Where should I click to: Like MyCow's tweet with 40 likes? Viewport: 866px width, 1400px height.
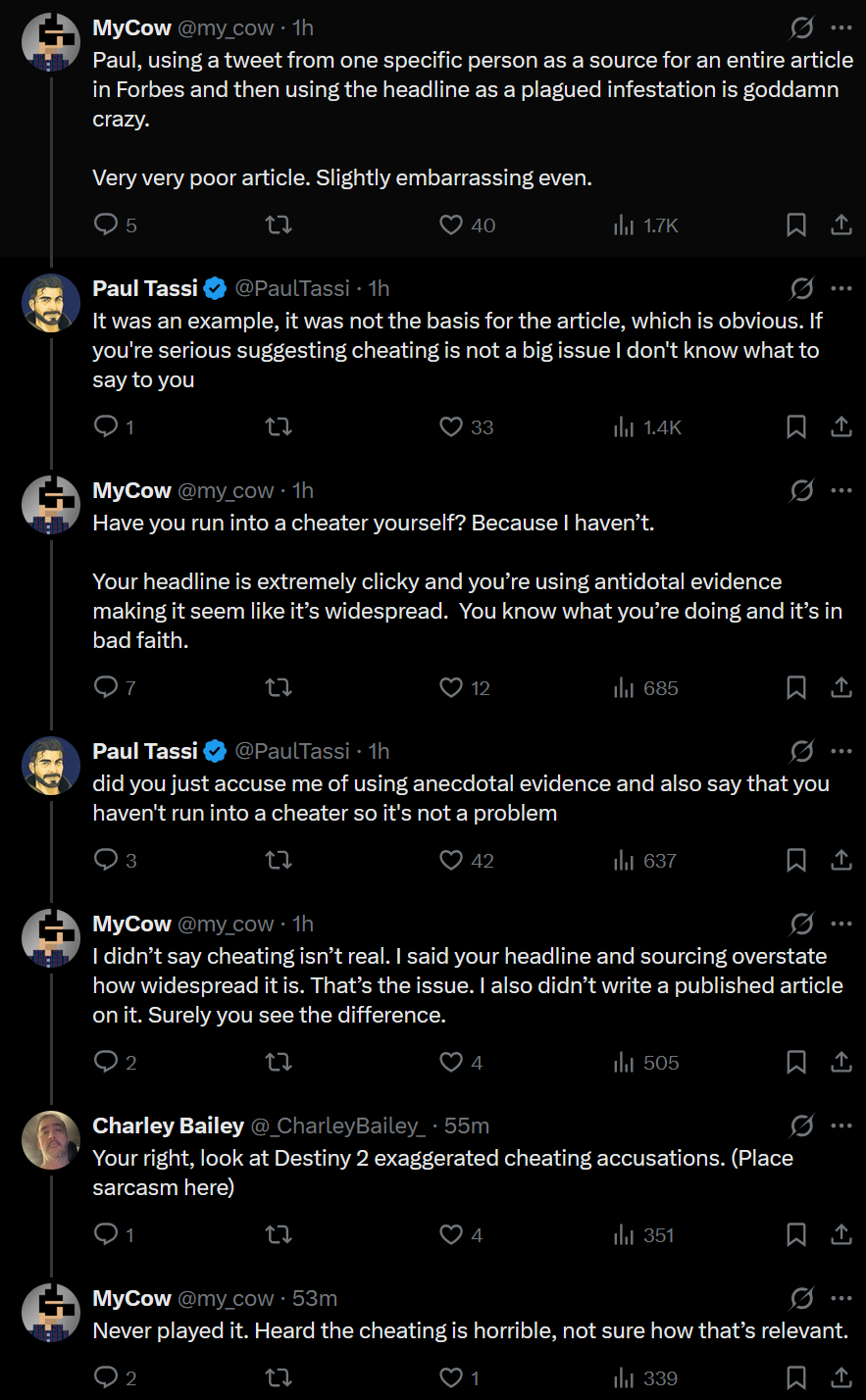451,225
